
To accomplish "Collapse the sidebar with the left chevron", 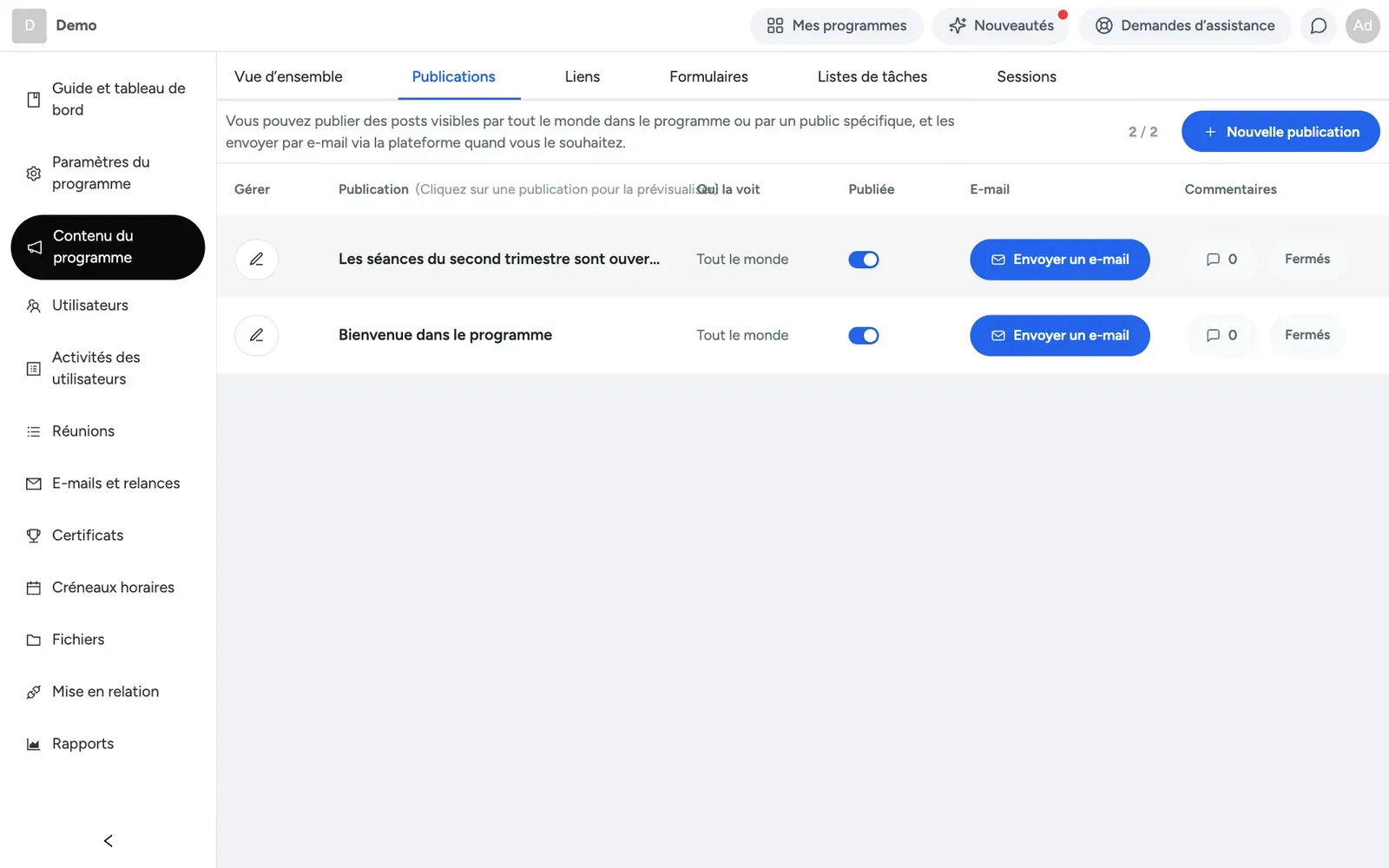I will point(109,840).
